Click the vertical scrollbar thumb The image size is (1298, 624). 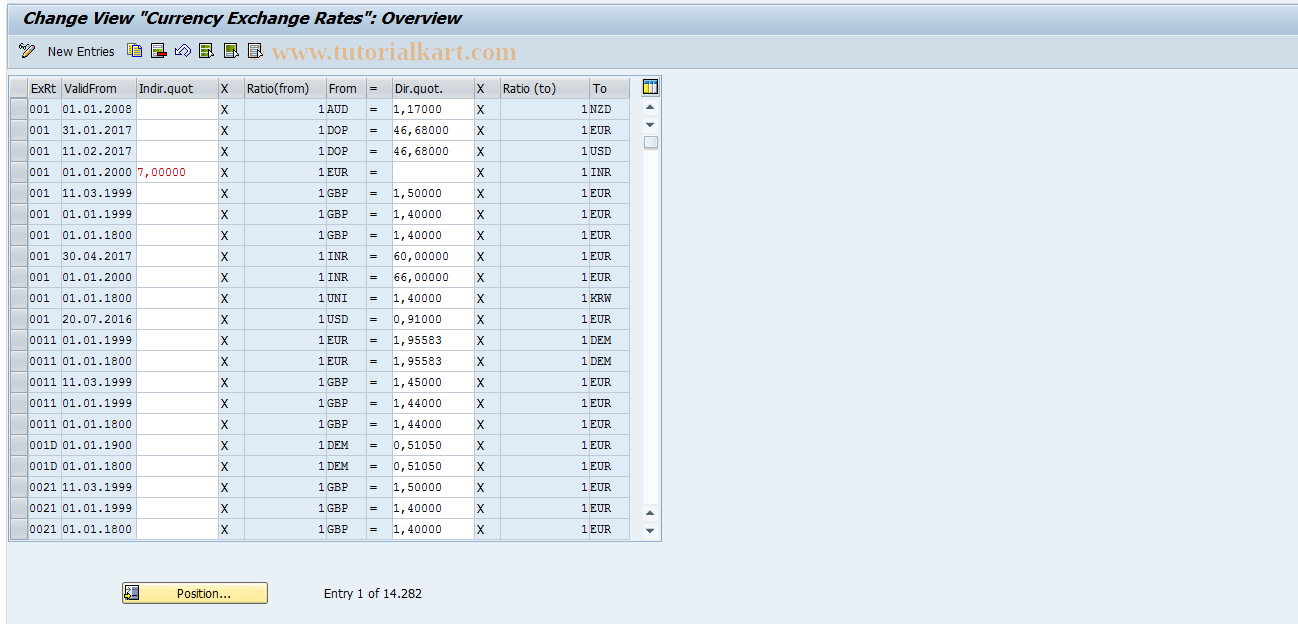click(x=650, y=142)
